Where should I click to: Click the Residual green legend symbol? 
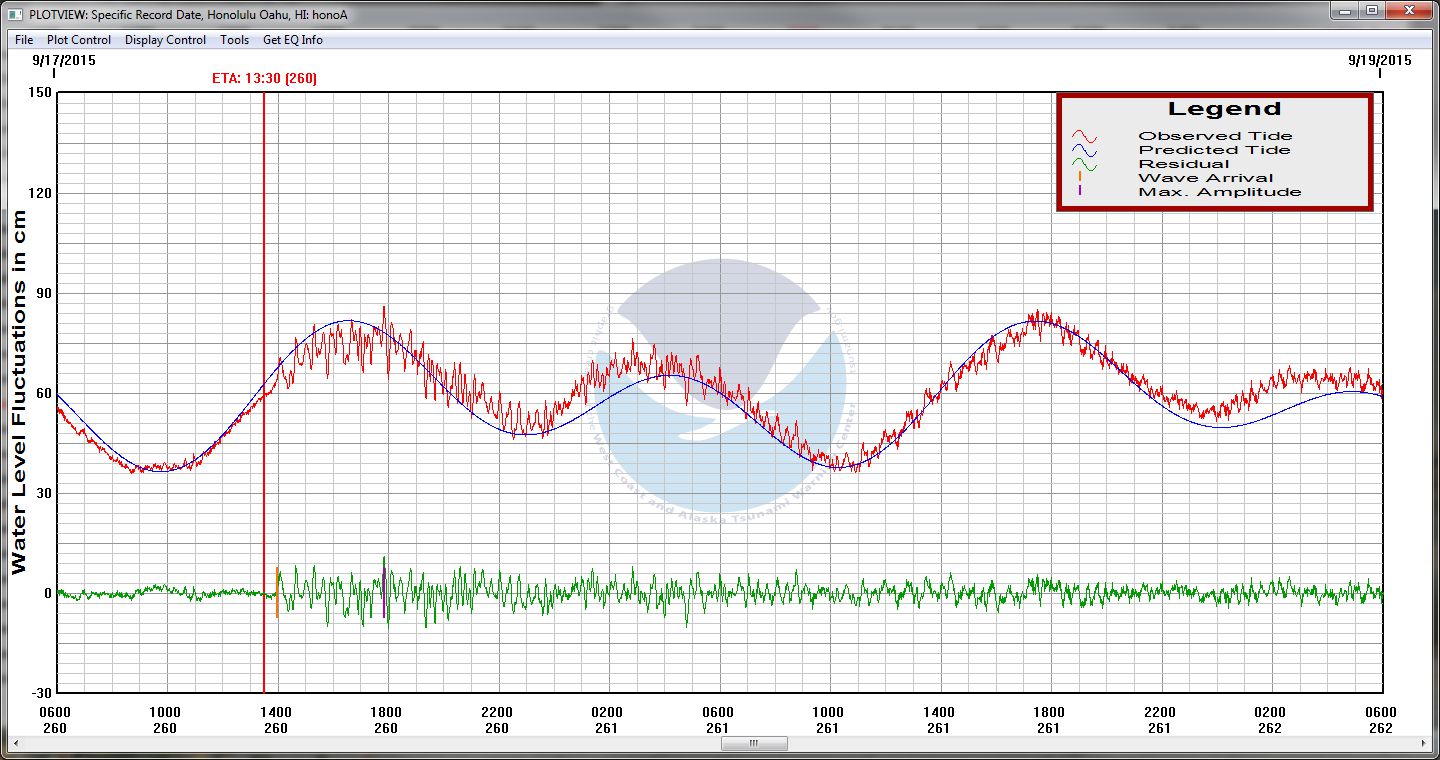(x=1084, y=165)
